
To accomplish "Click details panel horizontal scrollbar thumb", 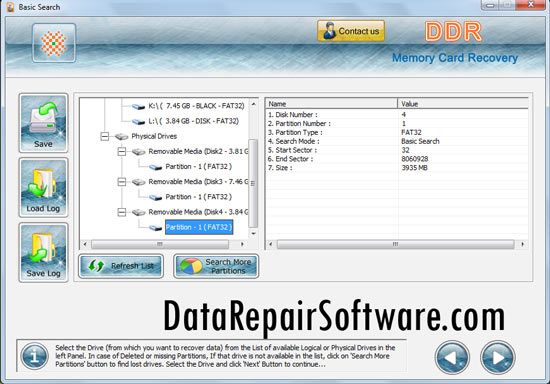I will tap(396, 244).
